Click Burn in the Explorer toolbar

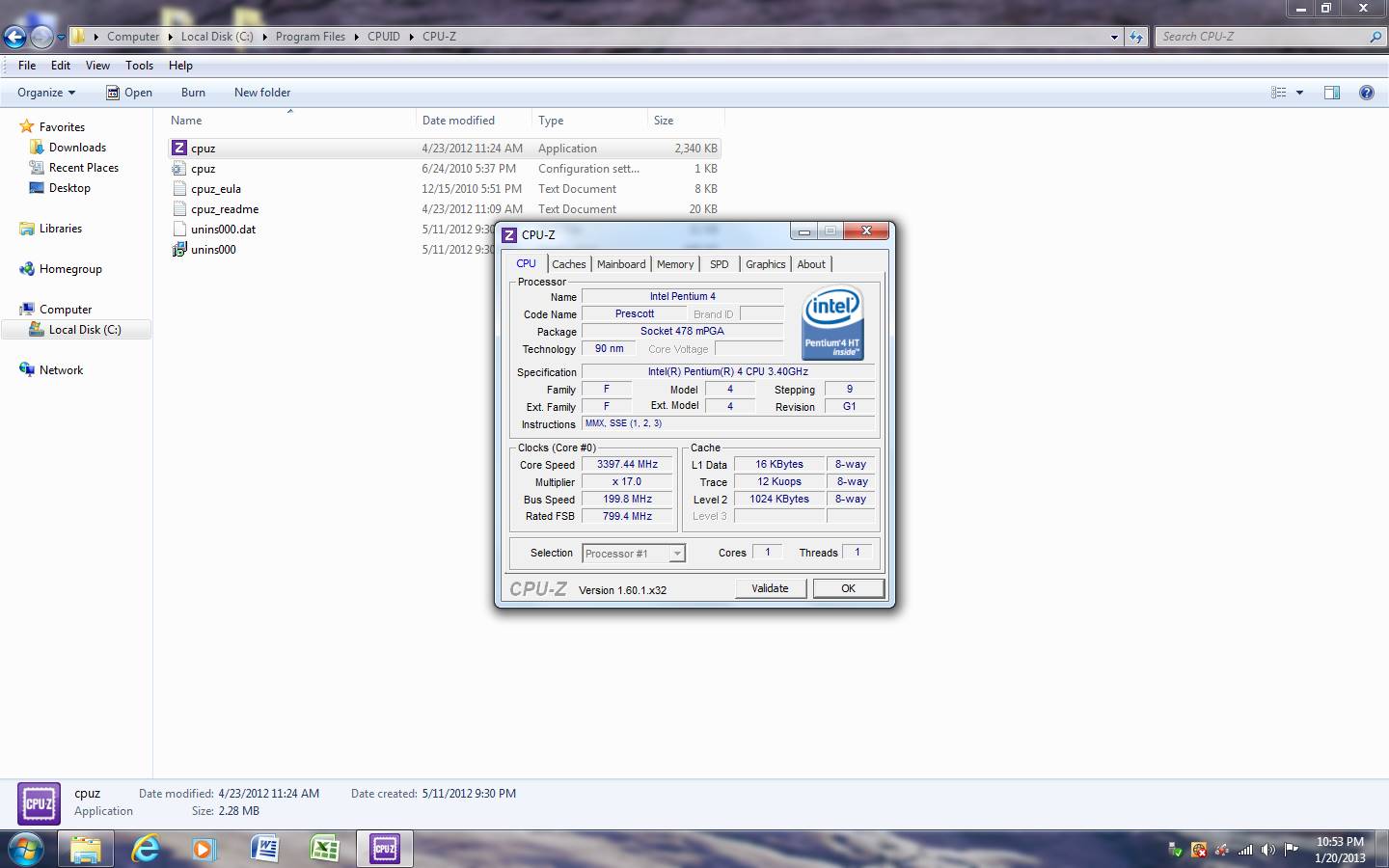(193, 93)
